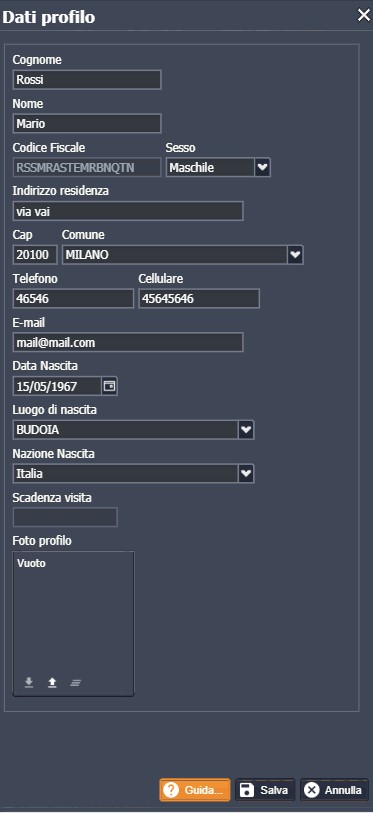Click the Telefono field showing 46546
Image resolution: width=373 pixels, height=813 pixels.
click(x=73, y=299)
